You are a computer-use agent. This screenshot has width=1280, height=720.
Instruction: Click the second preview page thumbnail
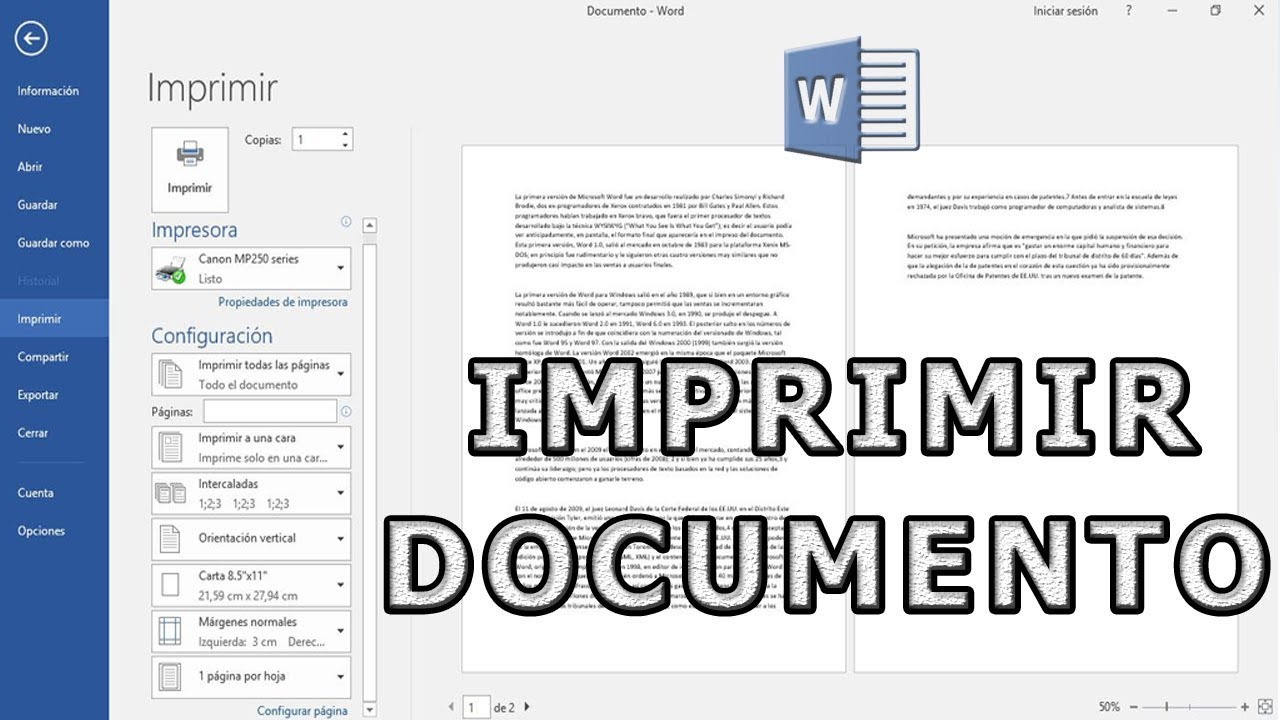(1045, 409)
